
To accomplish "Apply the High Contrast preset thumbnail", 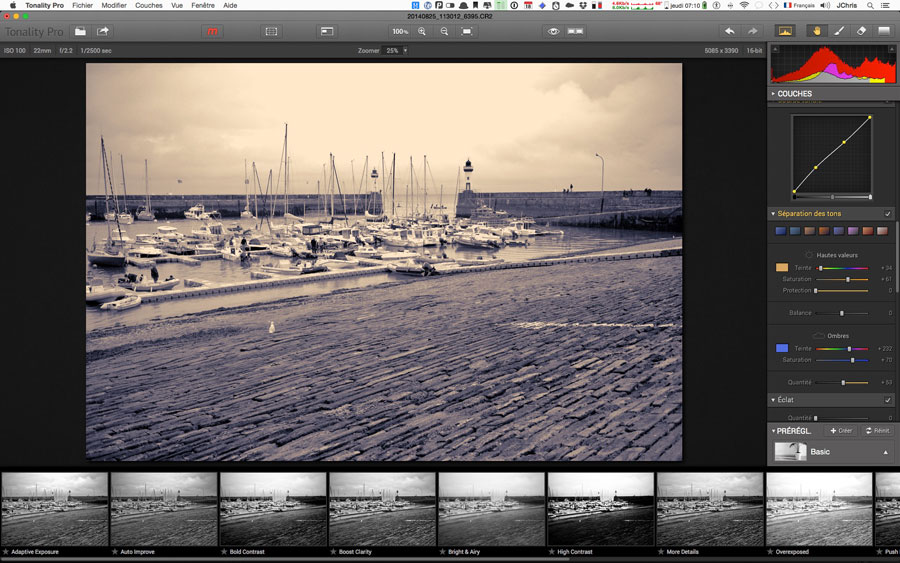I will [x=600, y=509].
